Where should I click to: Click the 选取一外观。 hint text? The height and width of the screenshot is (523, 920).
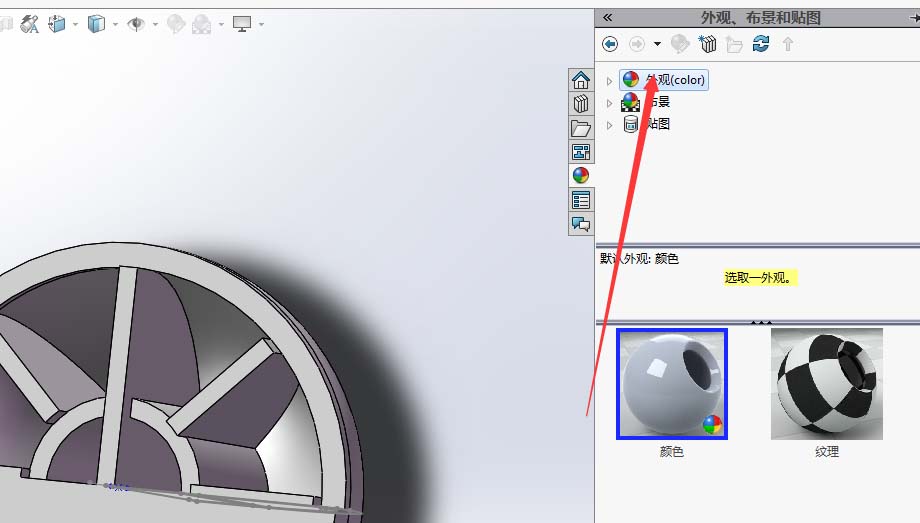pyautogui.click(x=760, y=278)
